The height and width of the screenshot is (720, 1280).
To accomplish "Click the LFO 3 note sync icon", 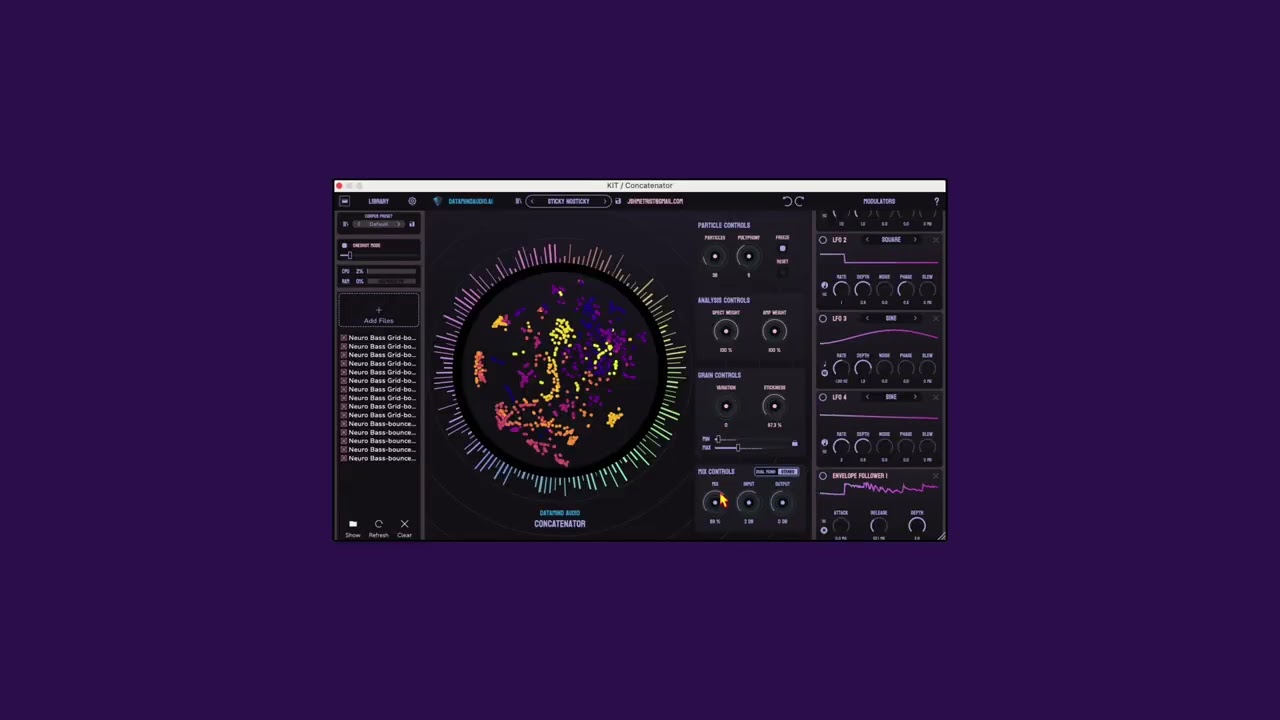I will click(825, 362).
